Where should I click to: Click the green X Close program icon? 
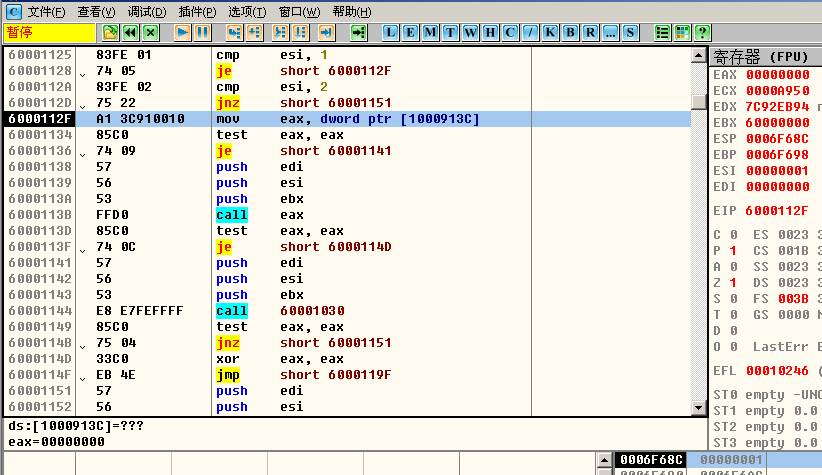[x=150, y=33]
